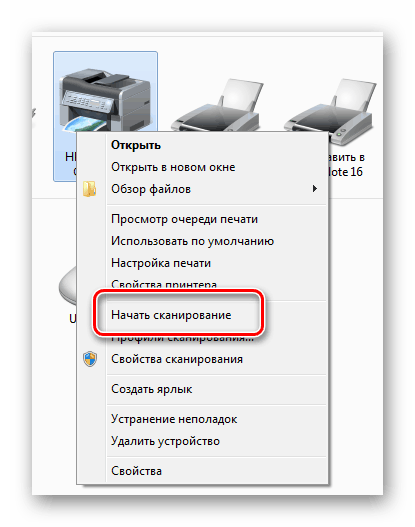Choose Создать ярлык

coord(152,389)
